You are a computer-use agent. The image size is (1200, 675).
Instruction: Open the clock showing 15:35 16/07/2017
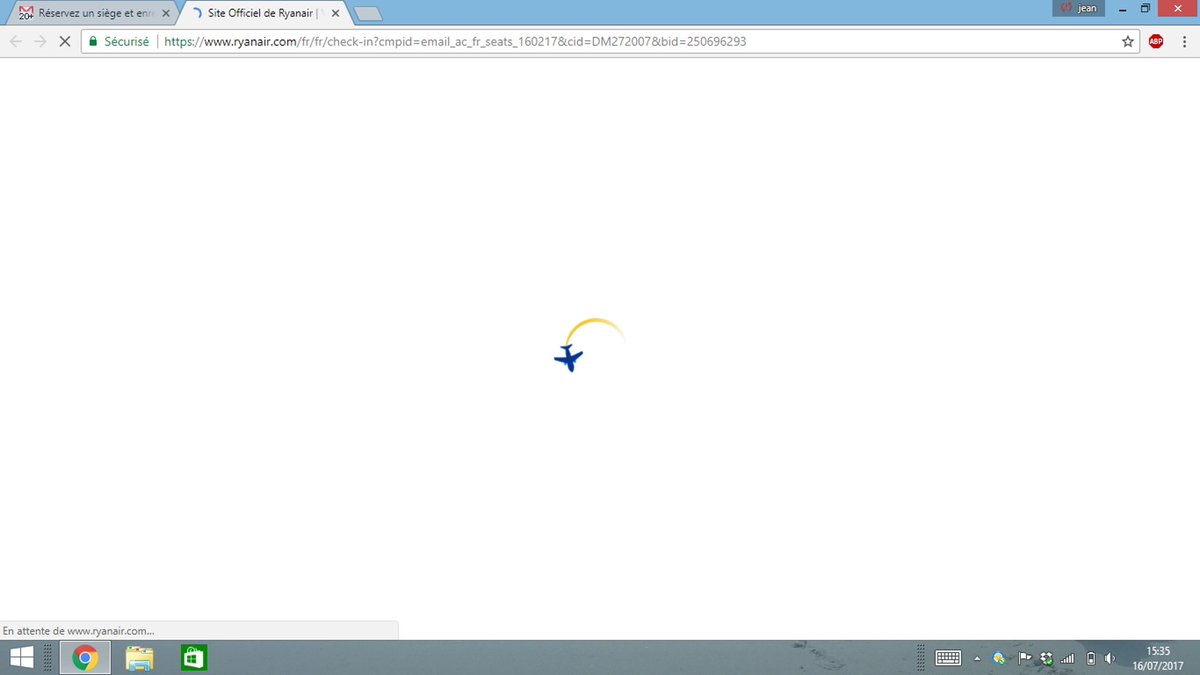1158,658
